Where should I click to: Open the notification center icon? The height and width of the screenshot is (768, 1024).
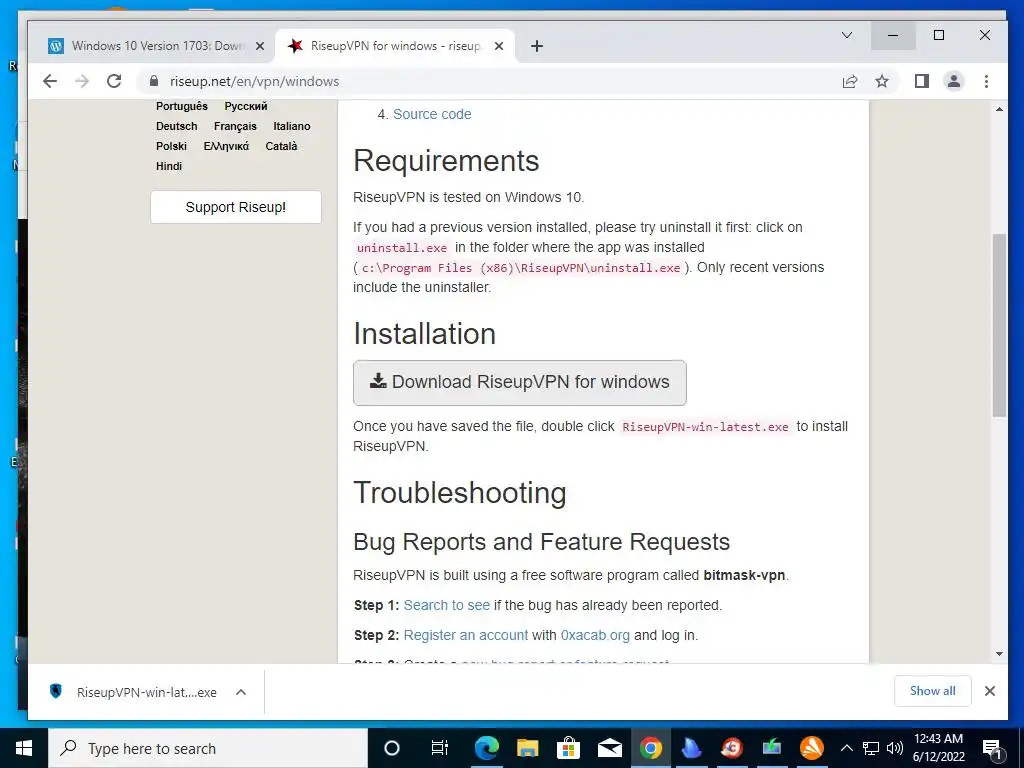click(992, 748)
